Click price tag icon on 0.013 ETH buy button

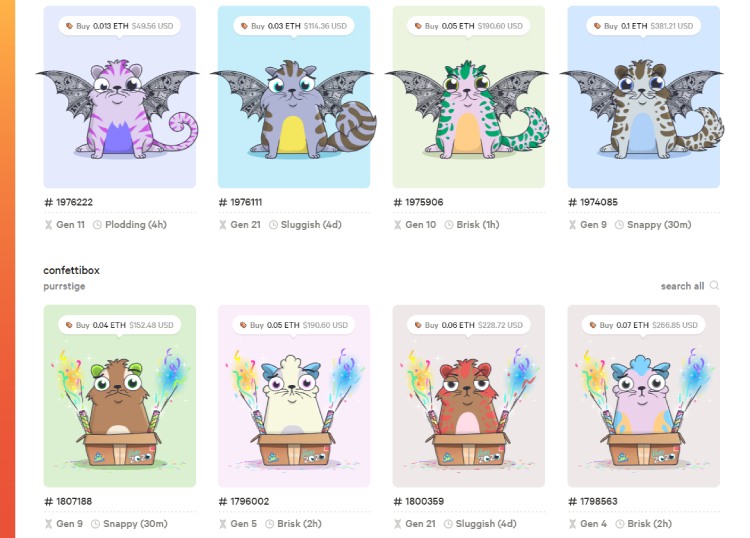[69, 26]
